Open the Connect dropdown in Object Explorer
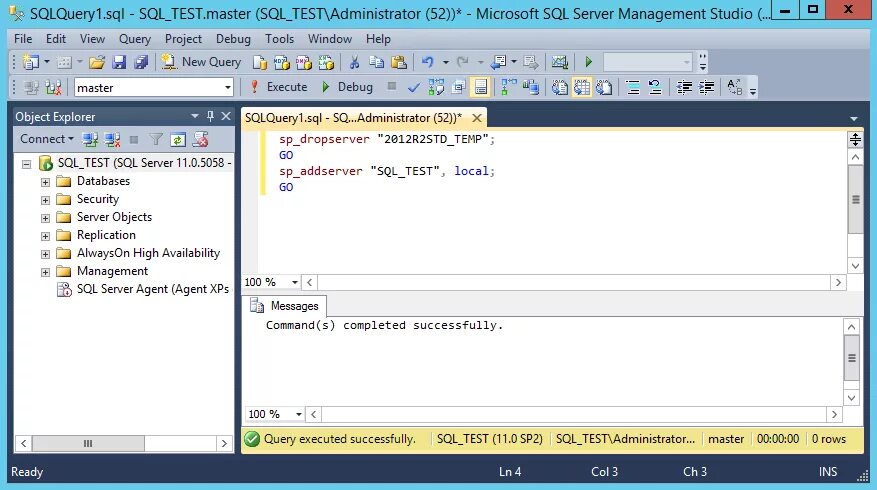Screen dimensions: 877x490 coord(47,139)
